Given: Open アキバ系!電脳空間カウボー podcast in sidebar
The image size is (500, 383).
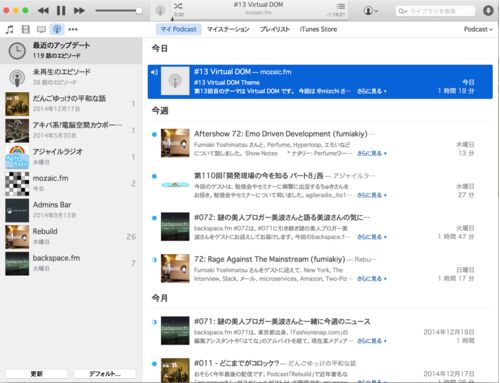Looking at the screenshot, I should tap(71, 130).
